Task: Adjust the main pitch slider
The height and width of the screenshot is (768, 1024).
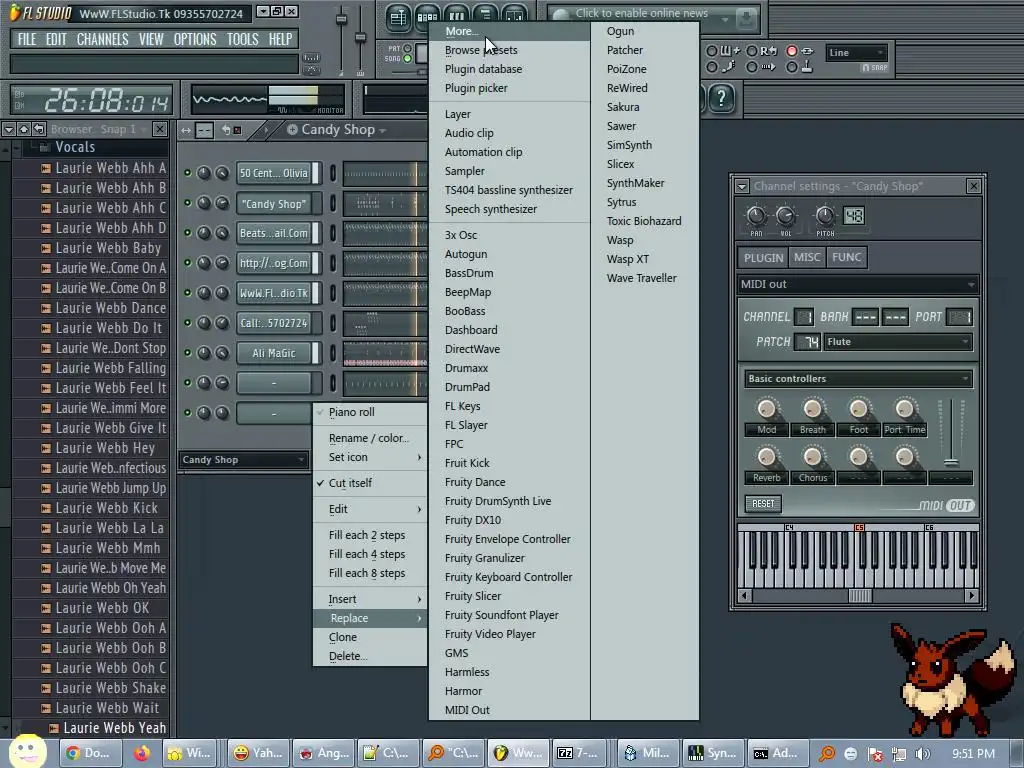Action: click(x=360, y=38)
